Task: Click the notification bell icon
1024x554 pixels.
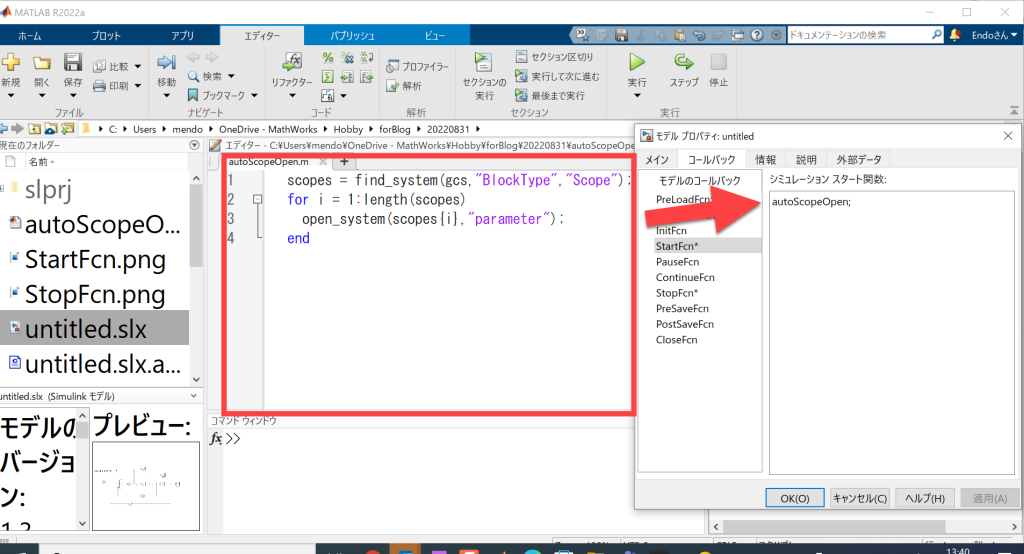Action: (x=955, y=35)
